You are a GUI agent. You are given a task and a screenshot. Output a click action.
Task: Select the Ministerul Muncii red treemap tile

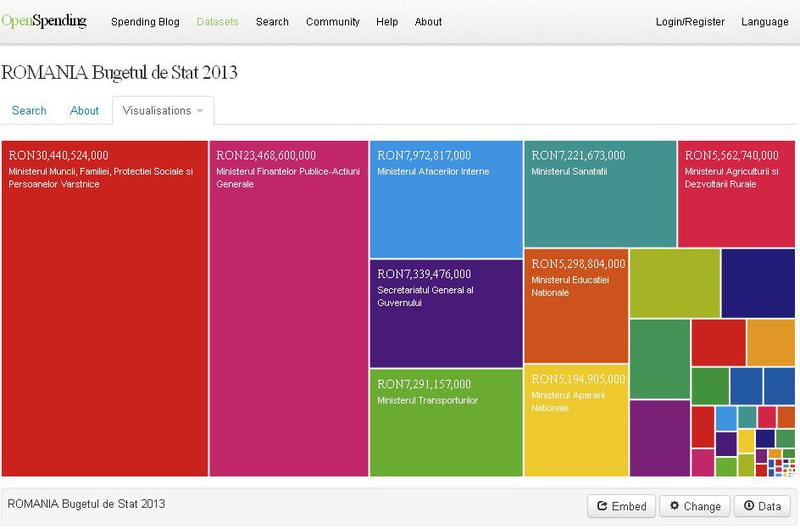pyautogui.click(x=105, y=309)
